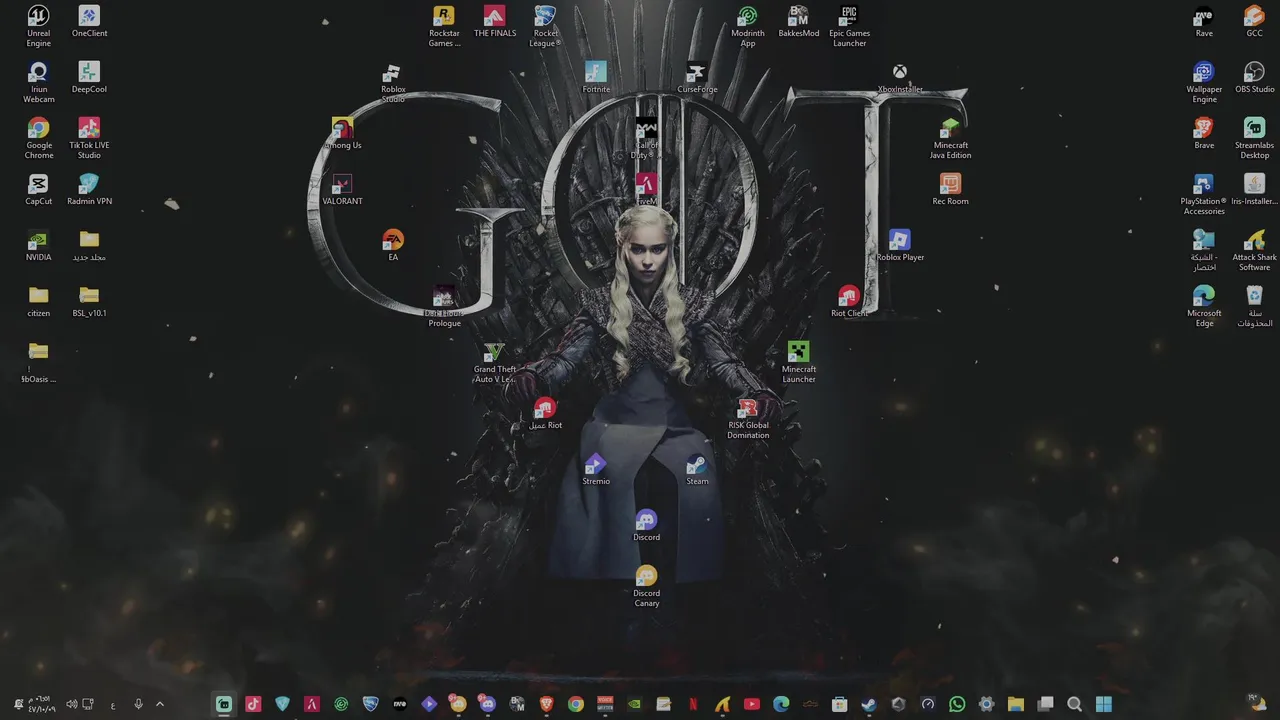Select the Iris-Installer icon
Image resolution: width=1280 pixels, height=720 pixels.
(x=1254, y=189)
